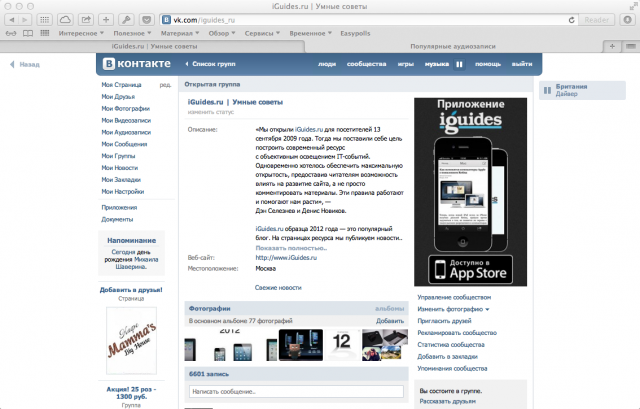Viewport: 640px width, 409px height.
Task: Open Документы in sidebar
Action: 117,219
